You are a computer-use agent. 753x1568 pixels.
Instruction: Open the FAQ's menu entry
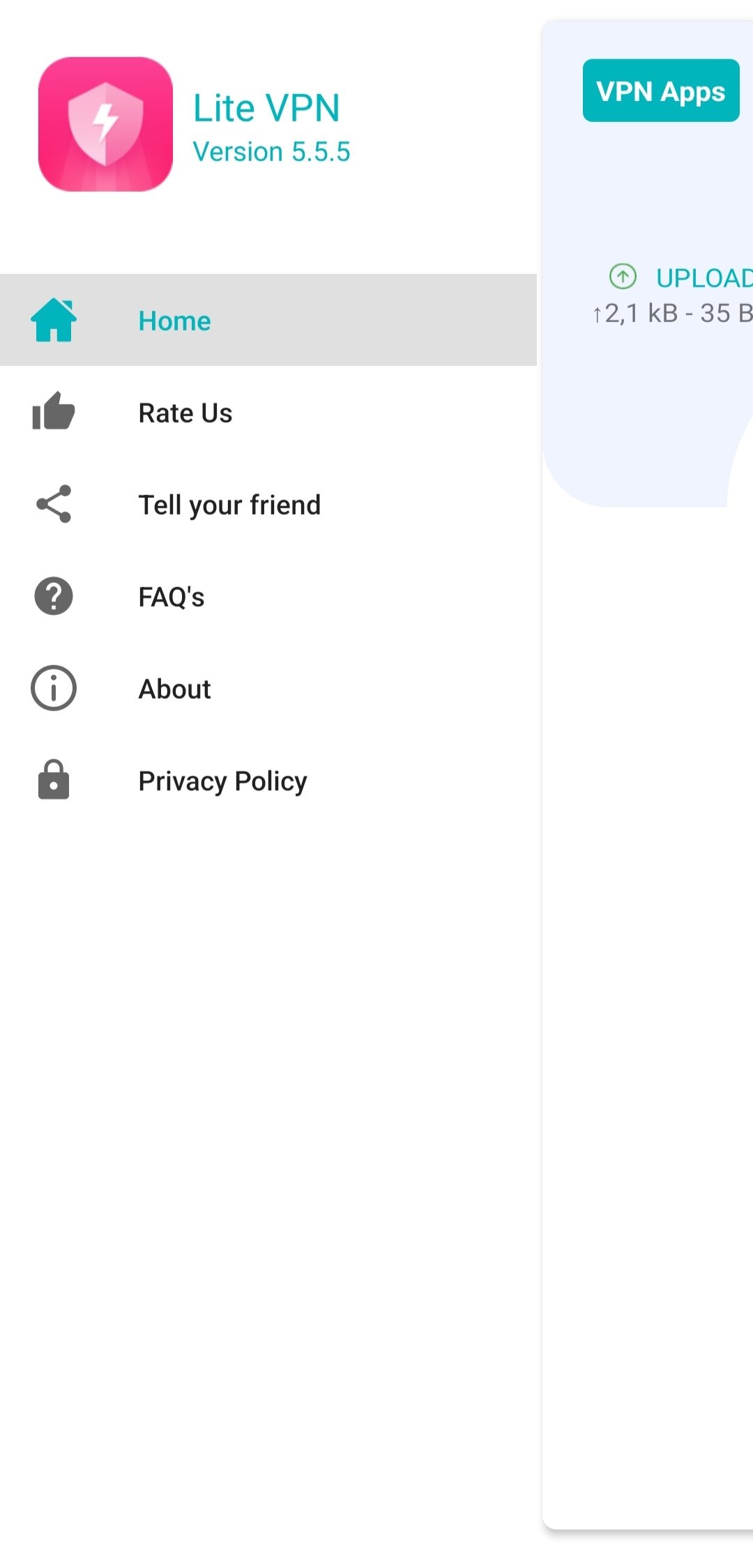click(172, 597)
